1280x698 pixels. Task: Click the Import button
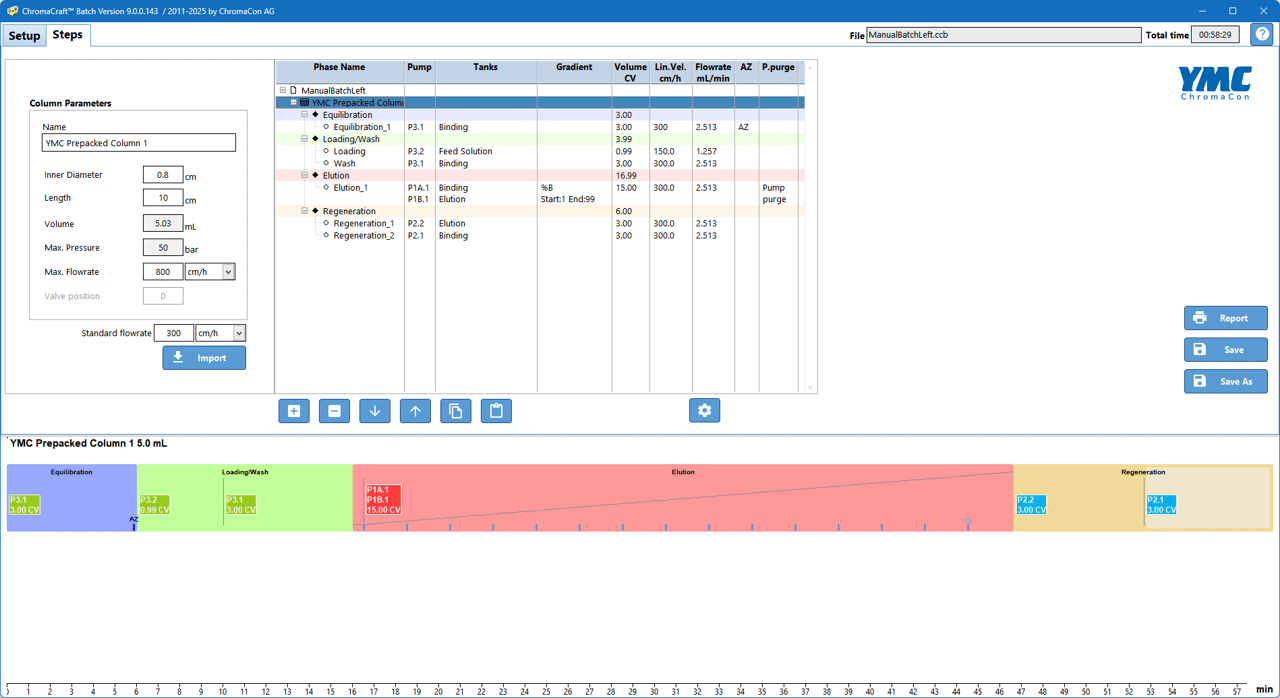[x=204, y=358]
